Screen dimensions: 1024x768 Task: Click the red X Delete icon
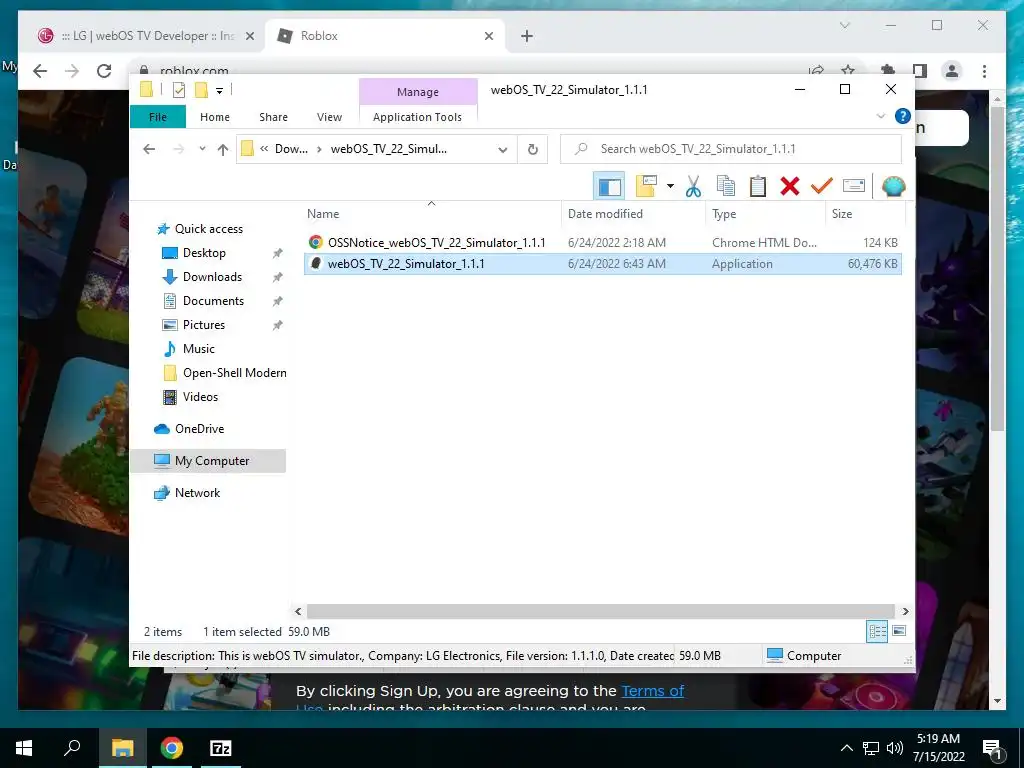tap(790, 187)
